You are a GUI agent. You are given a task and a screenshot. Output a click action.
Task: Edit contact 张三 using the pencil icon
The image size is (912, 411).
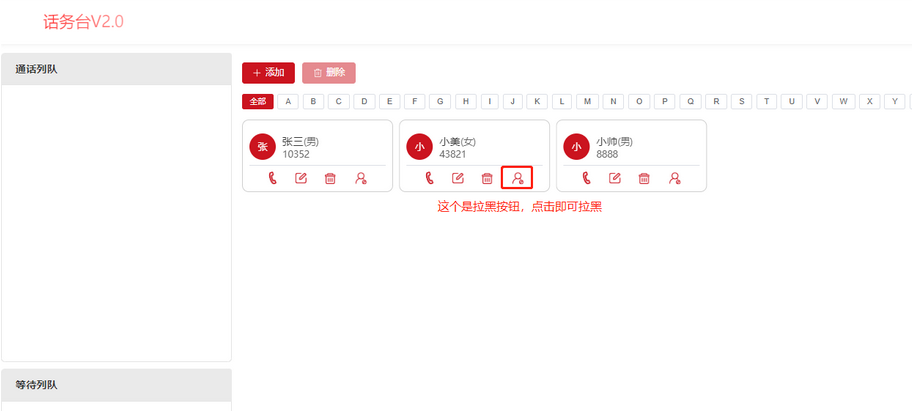[301, 178]
